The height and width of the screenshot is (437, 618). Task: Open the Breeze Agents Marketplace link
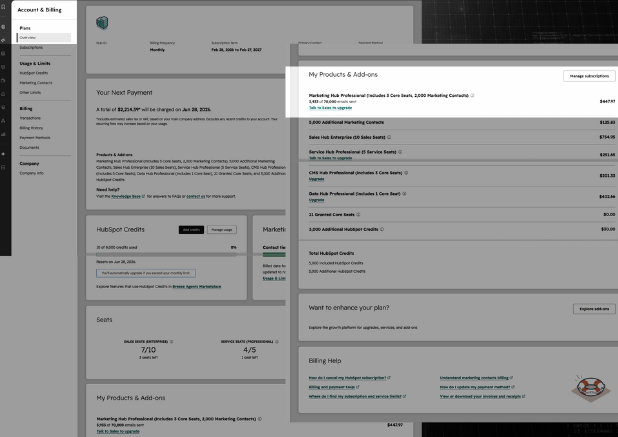pos(197,286)
